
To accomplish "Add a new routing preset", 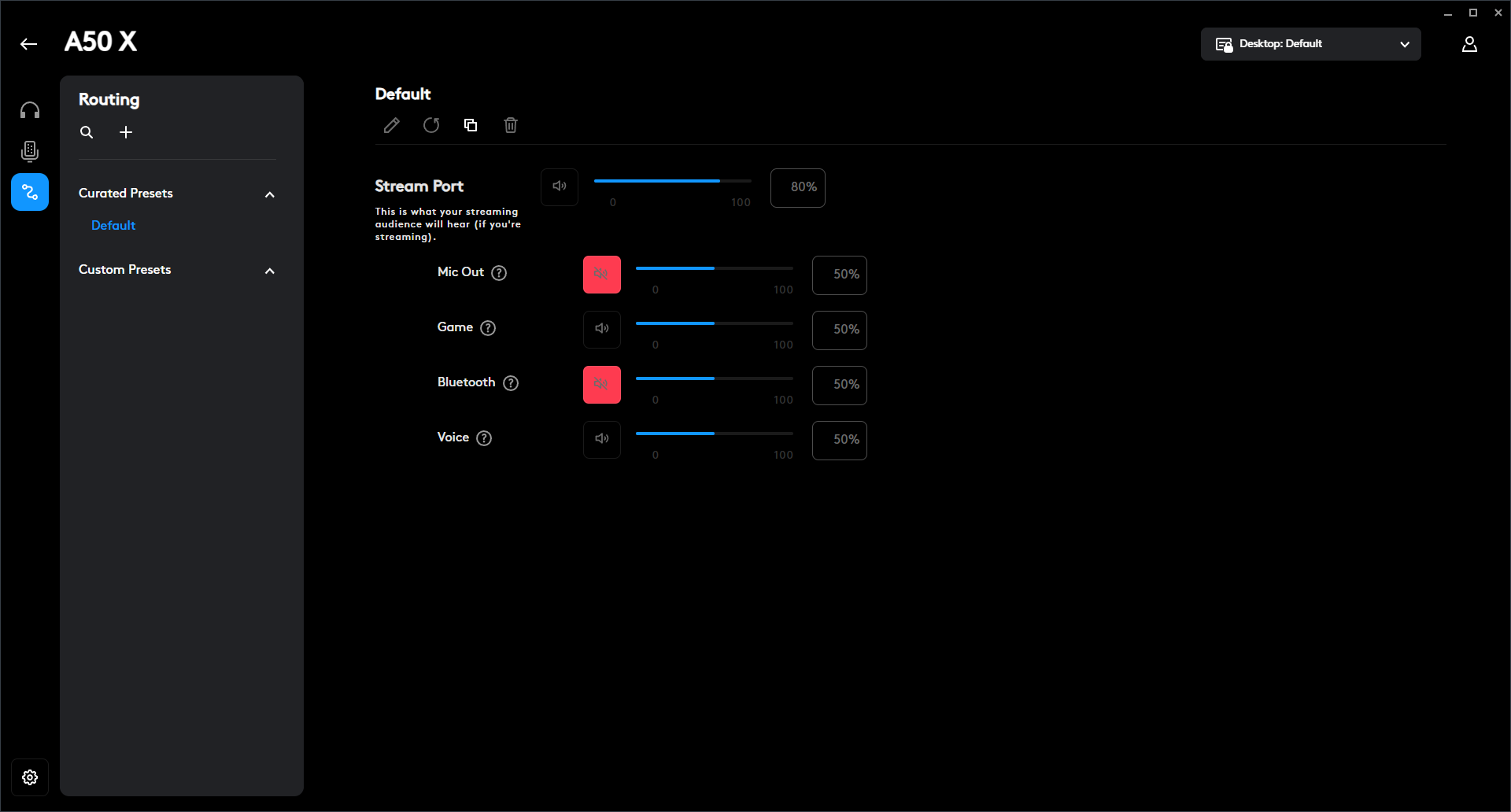I will click(x=126, y=133).
